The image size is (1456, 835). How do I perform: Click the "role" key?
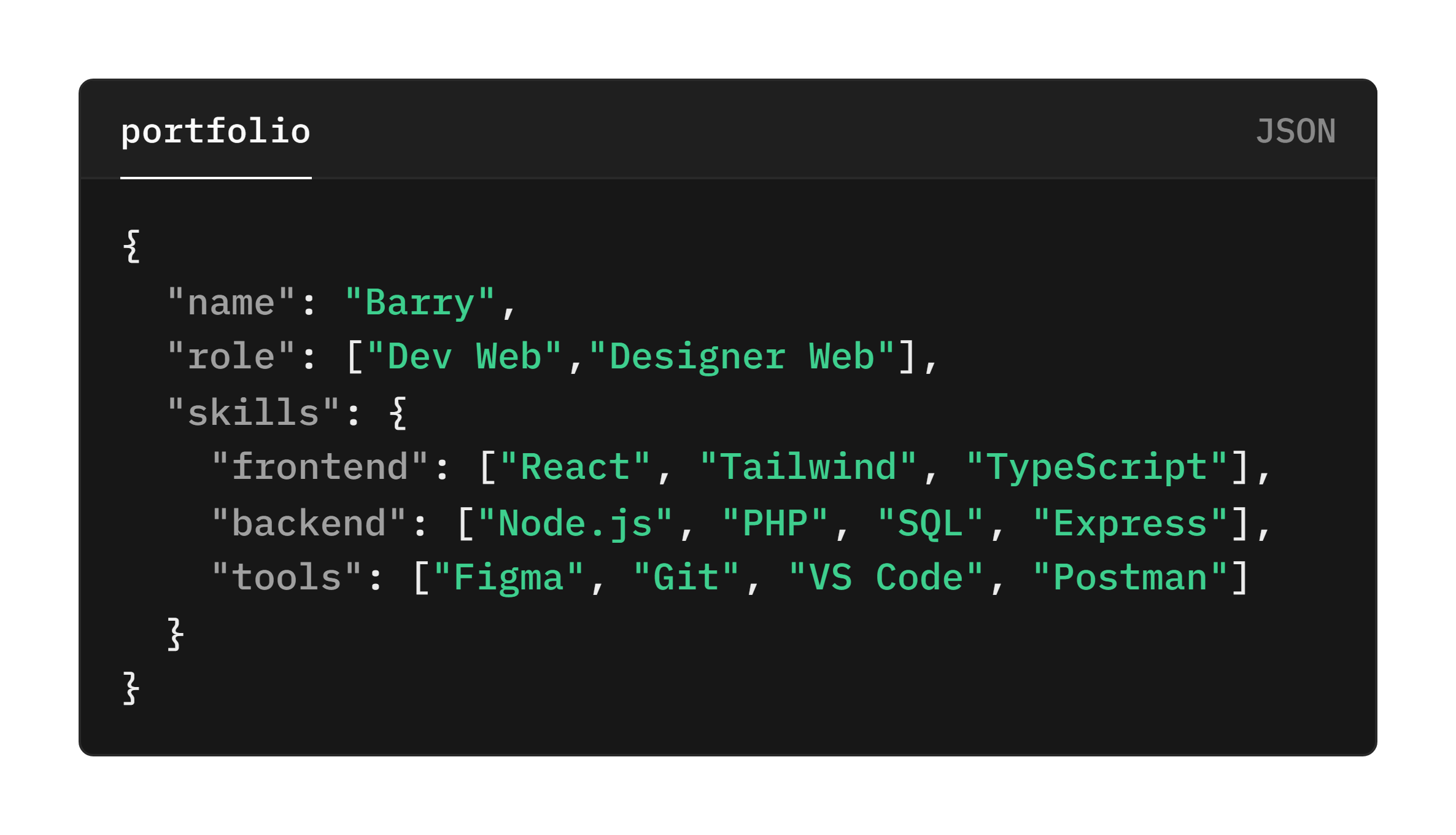[231, 357]
